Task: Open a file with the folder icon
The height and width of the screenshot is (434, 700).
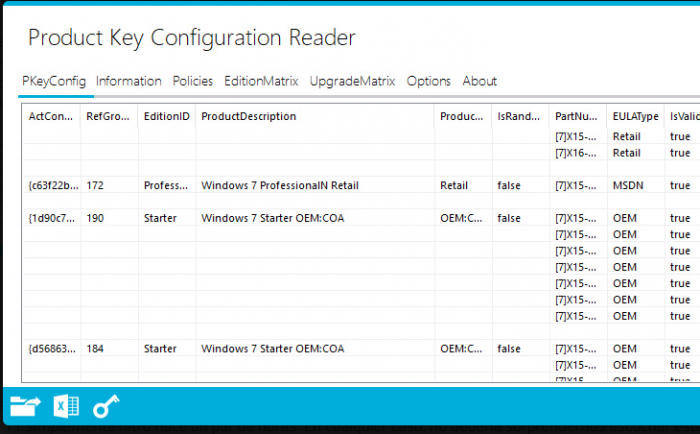Action: (x=25, y=406)
